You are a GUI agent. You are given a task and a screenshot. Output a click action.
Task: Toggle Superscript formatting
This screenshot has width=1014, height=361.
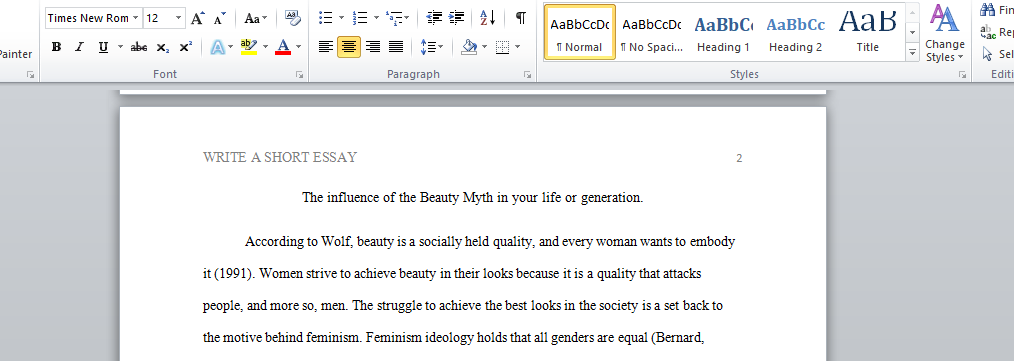[186, 47]
